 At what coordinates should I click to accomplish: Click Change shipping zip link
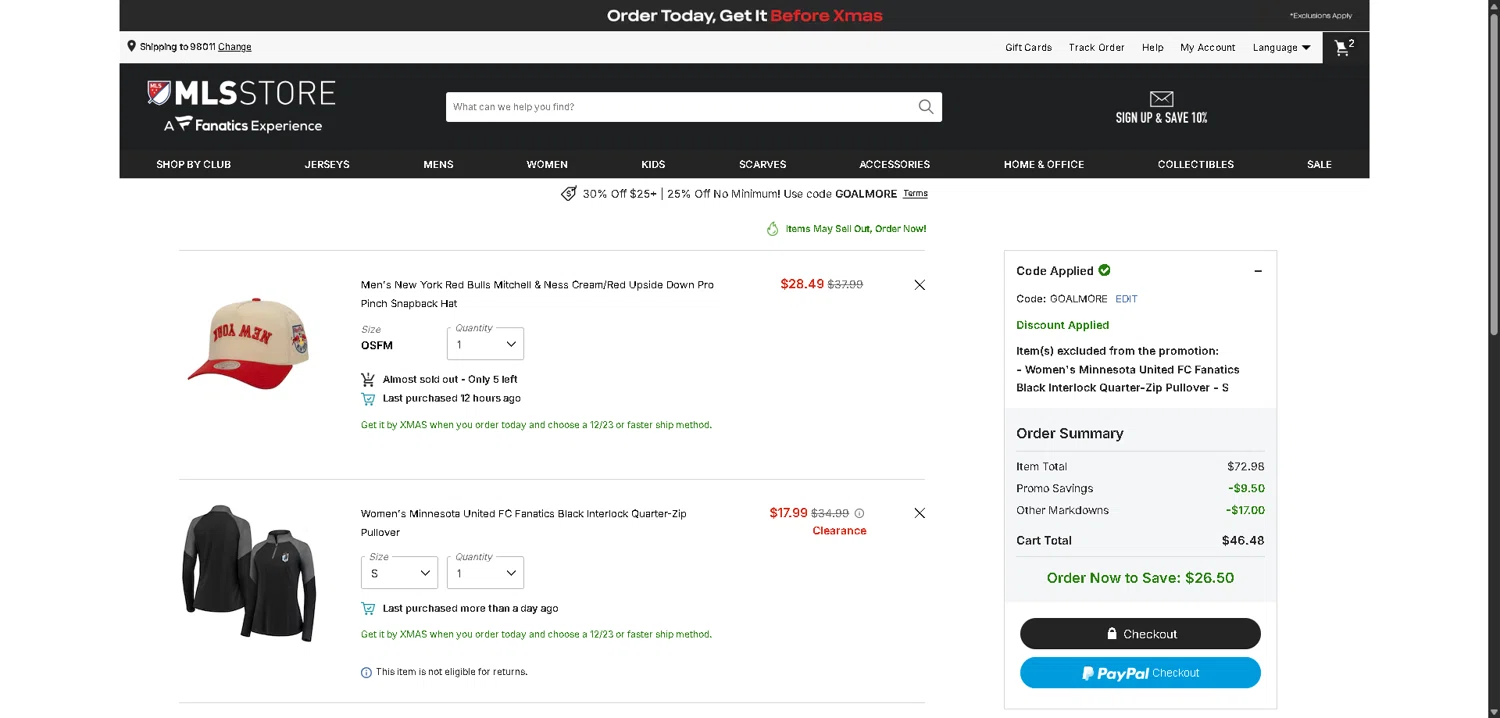[235, 47]
